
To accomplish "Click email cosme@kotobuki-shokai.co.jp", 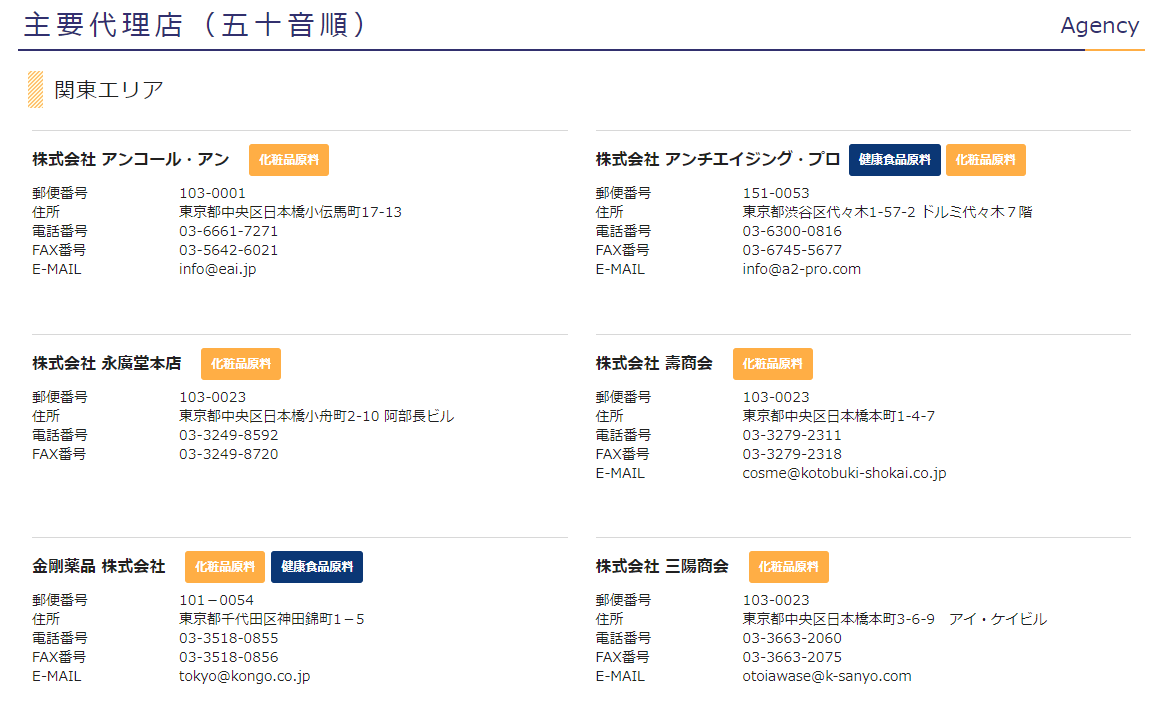I will click(x=844, y=473).
